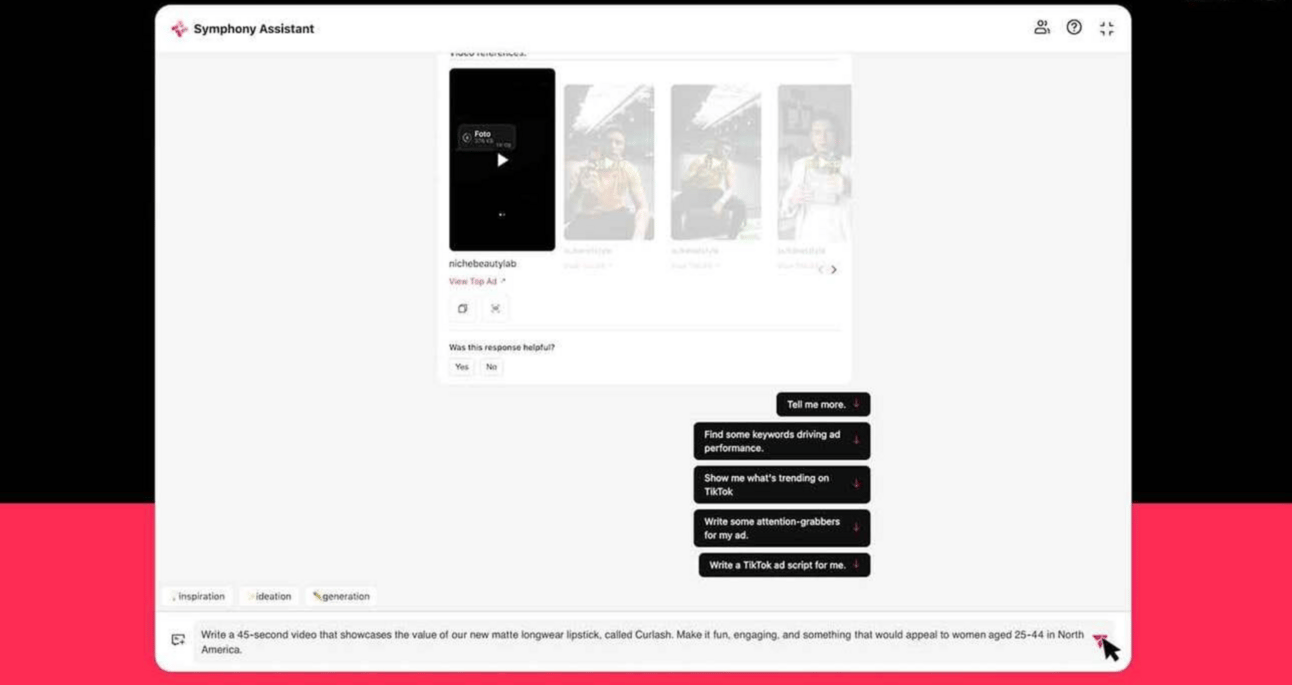The height and width of the screenshot is (685, 1292).
Task: Select the inspiration tab
Action: click(x=198, y=596)
